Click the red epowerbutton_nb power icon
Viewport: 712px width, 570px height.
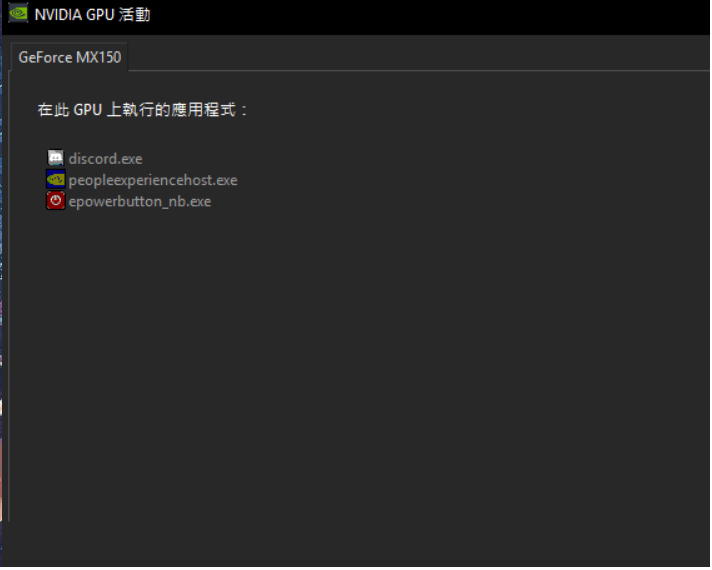pyautogui.click(x=56, y=201)
